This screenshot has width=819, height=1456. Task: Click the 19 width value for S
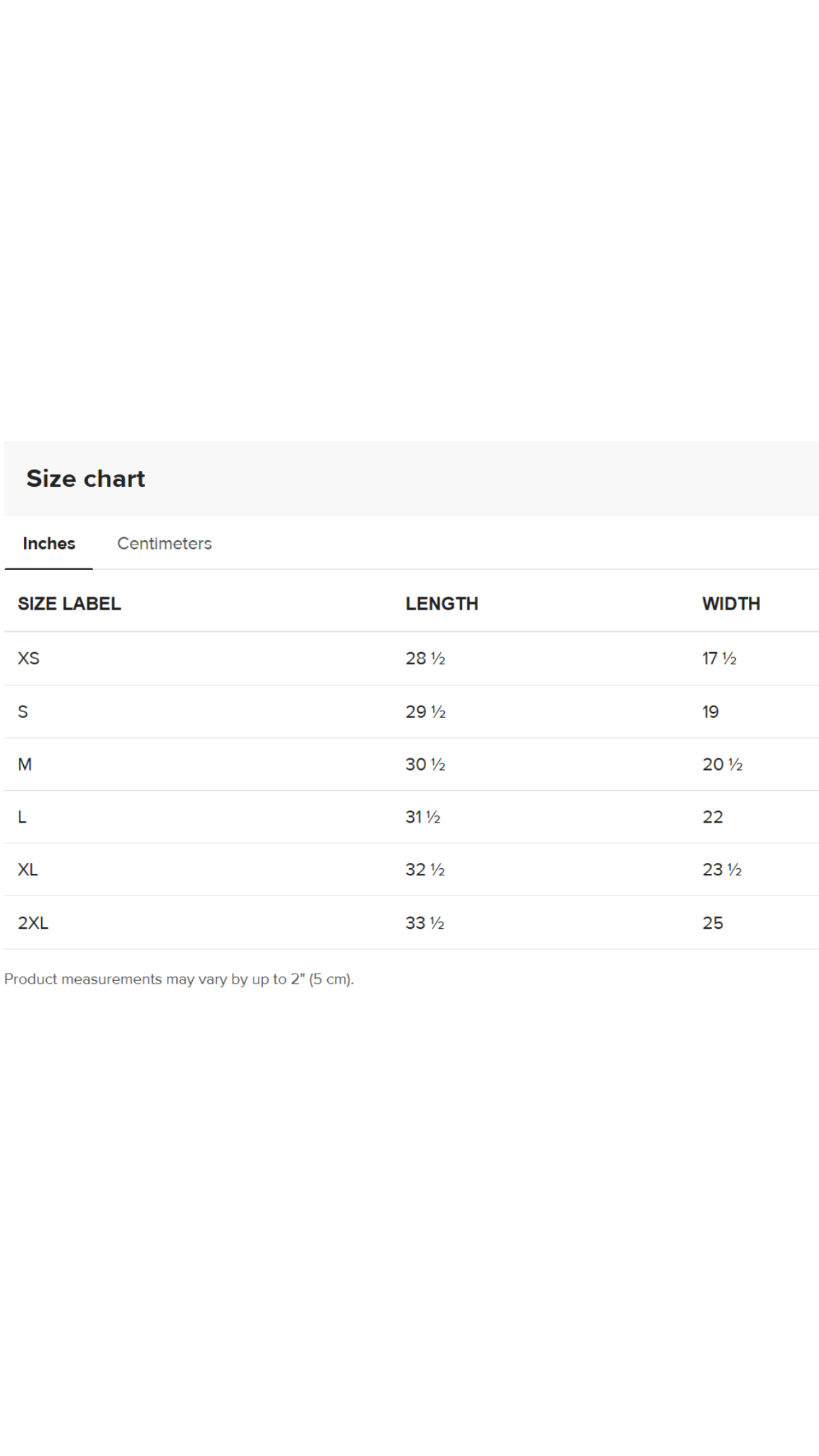coord(710,712)
